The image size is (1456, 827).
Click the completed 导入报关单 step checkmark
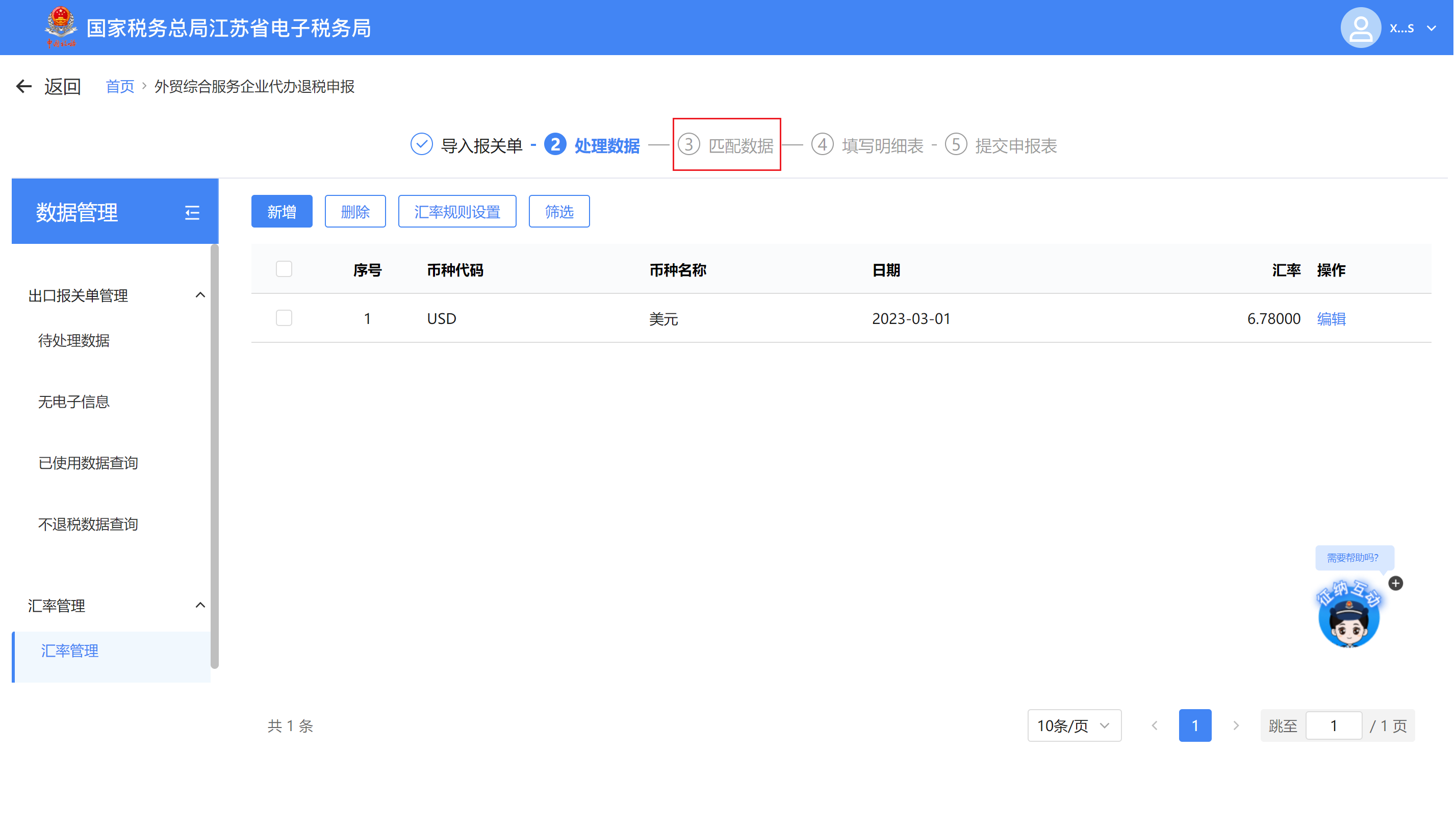421,145
